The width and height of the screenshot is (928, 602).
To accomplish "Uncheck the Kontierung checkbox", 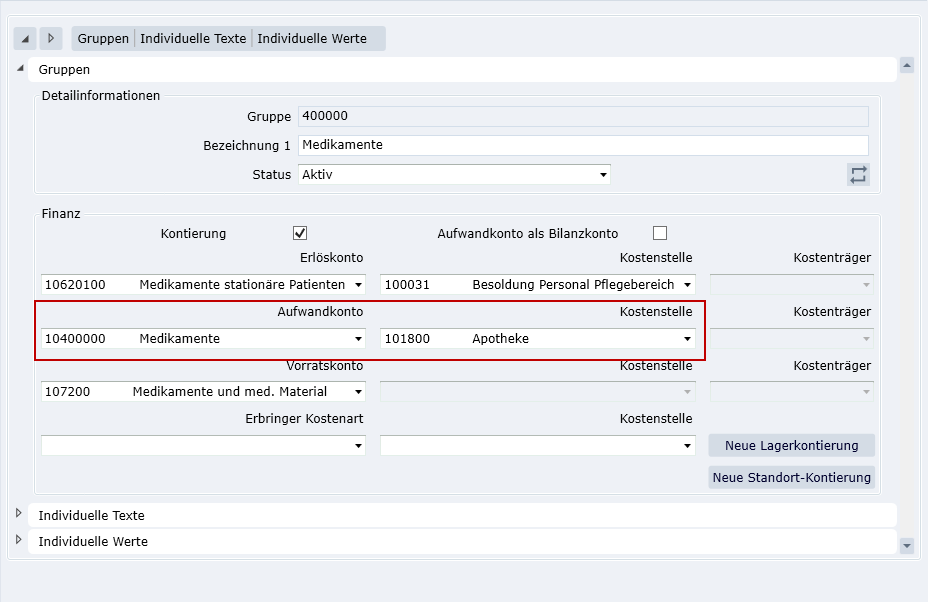I will (x=300, y=233).
